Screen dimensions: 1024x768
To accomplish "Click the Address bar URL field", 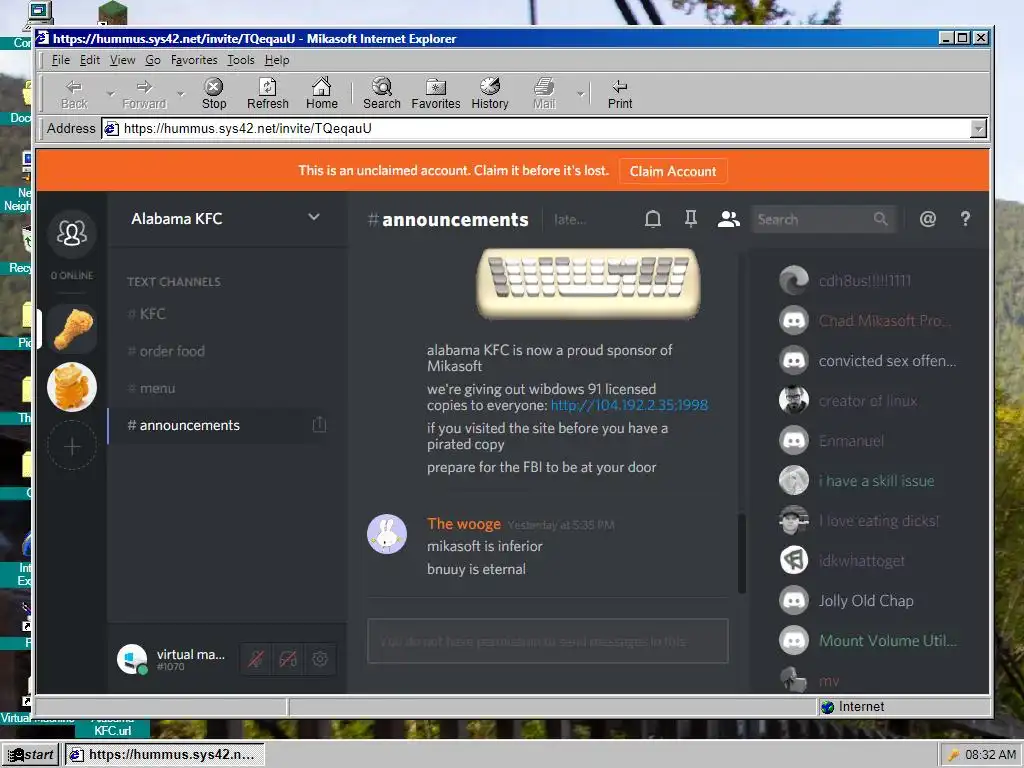I will (x=536, y=129).
